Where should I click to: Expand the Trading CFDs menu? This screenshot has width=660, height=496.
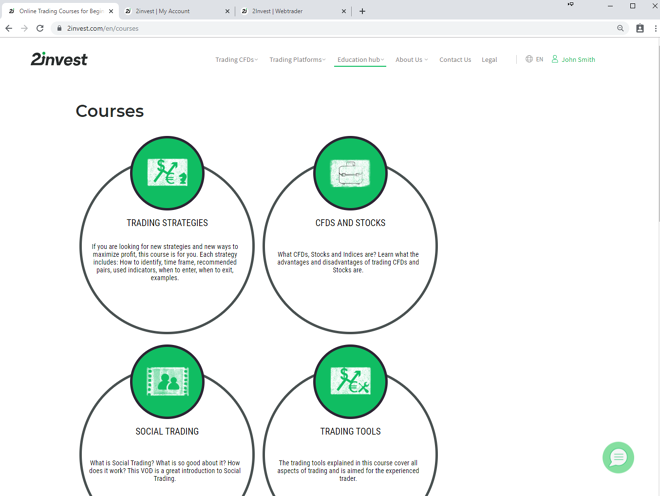click(x=237, y=59)
